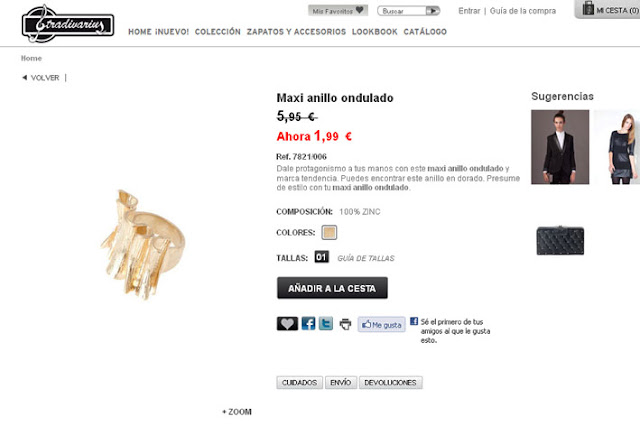Print the page using printer icon
Image resolution: width=640 pixels, height=426 pixels.
345,324
